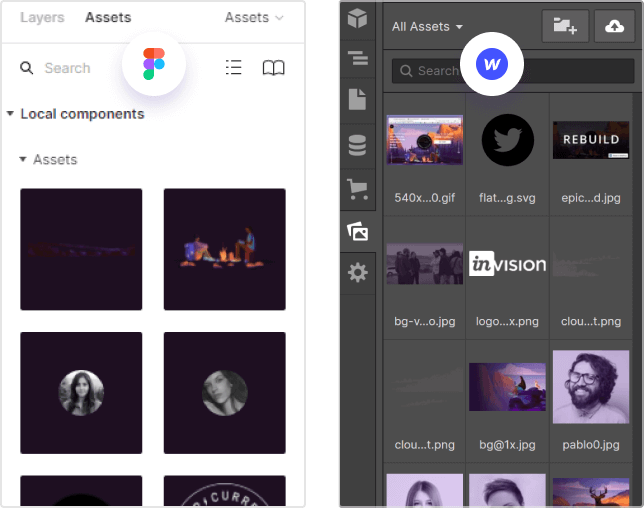The image size is (644, 508).
Task: Open the Ecommerce cart icon
Action: coord(357,188)
